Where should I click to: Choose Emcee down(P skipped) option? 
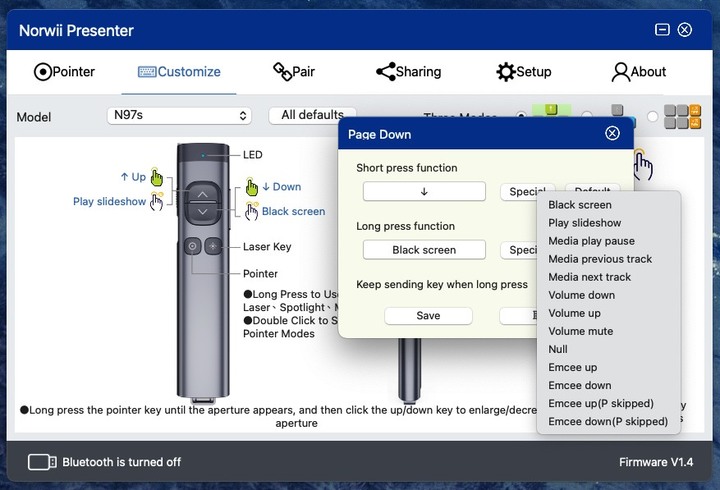(x=608, y=422)
